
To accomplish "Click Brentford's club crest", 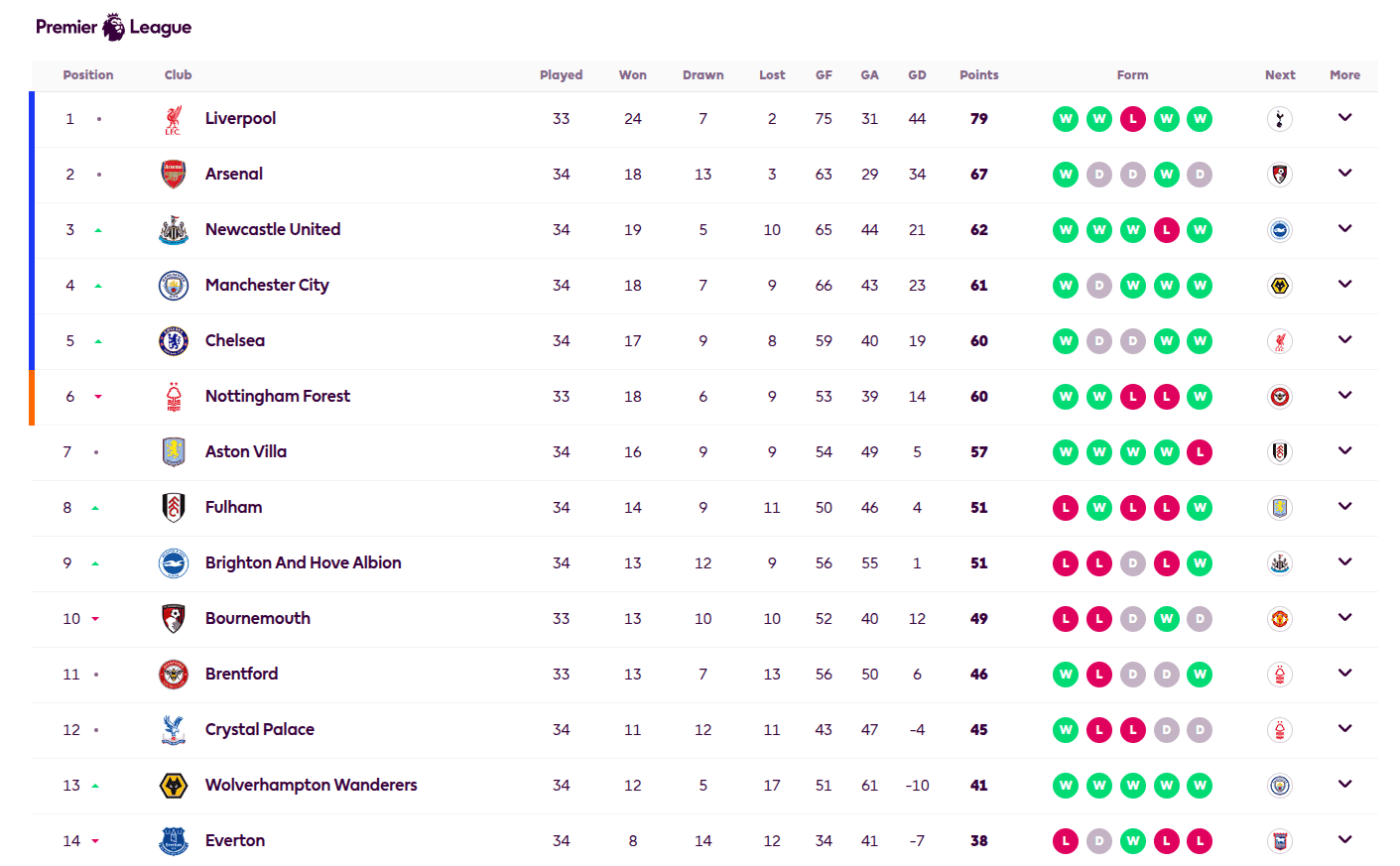I will [x=174, y=675].
